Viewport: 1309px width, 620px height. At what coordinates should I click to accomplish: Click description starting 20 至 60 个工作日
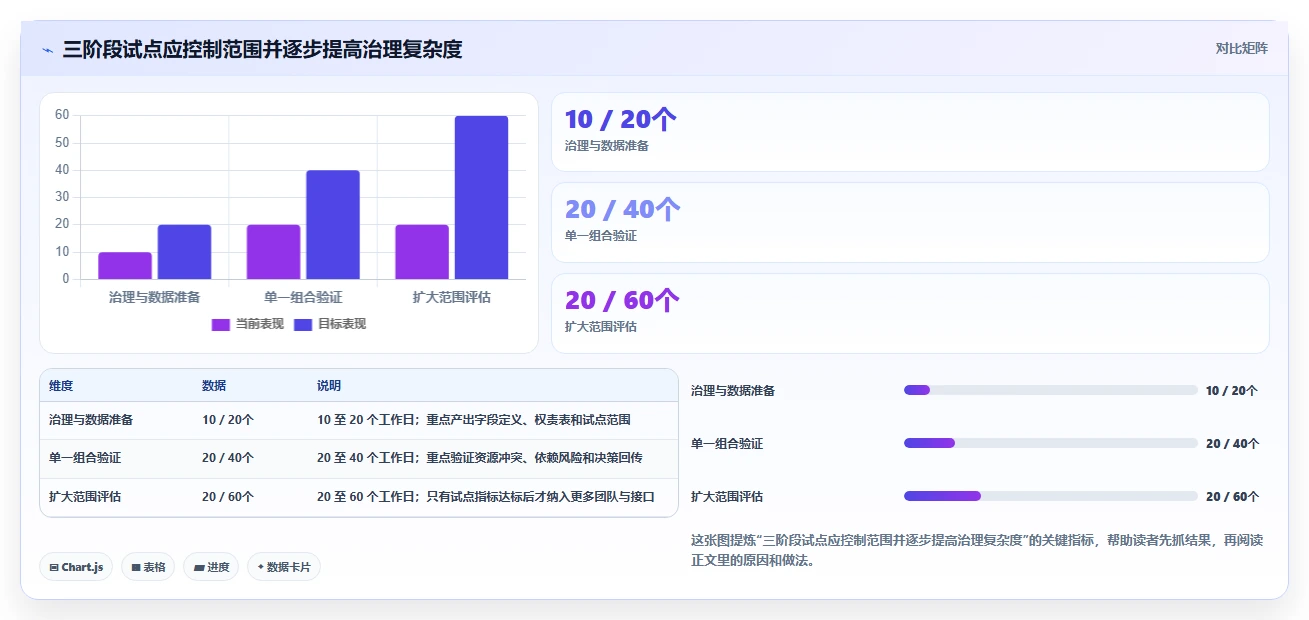point(486,496)
